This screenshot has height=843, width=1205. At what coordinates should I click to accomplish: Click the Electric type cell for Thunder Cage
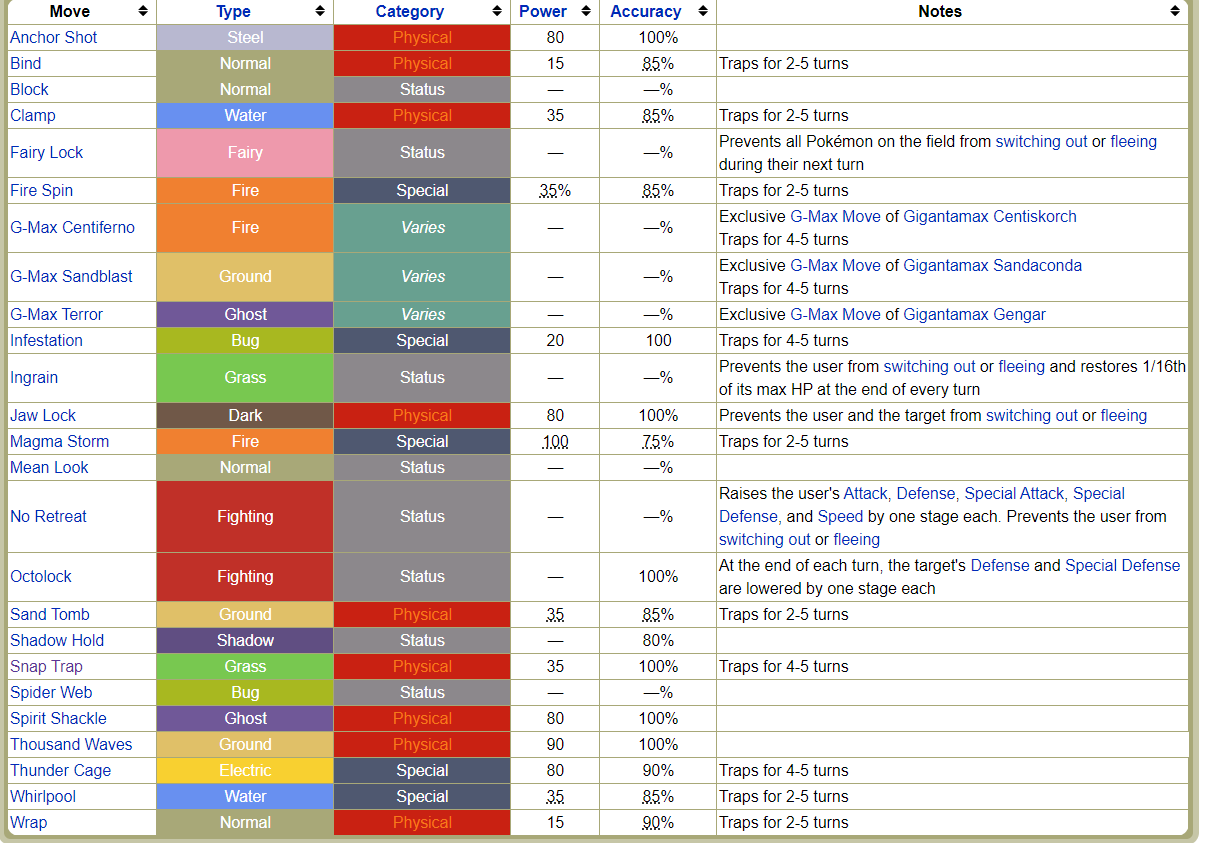click(x=245, y=770)
